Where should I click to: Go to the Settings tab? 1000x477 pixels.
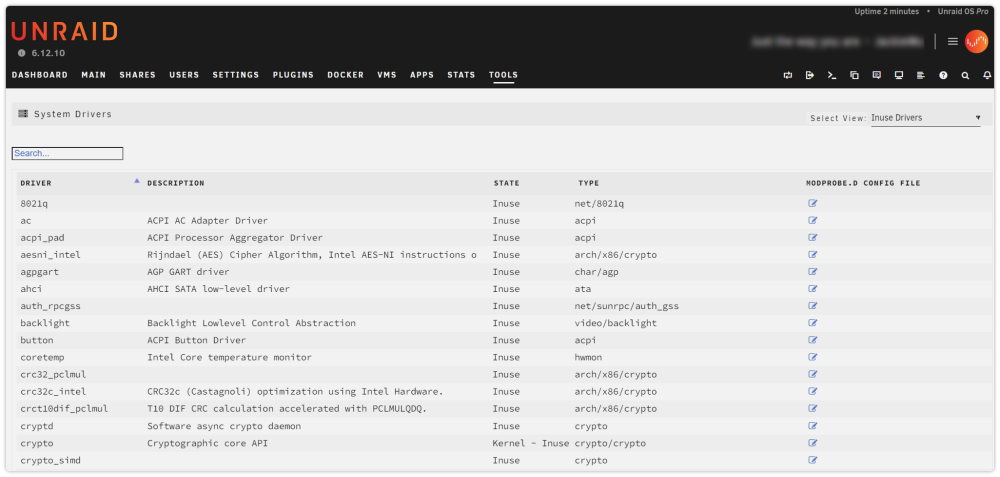pos(236,75)
